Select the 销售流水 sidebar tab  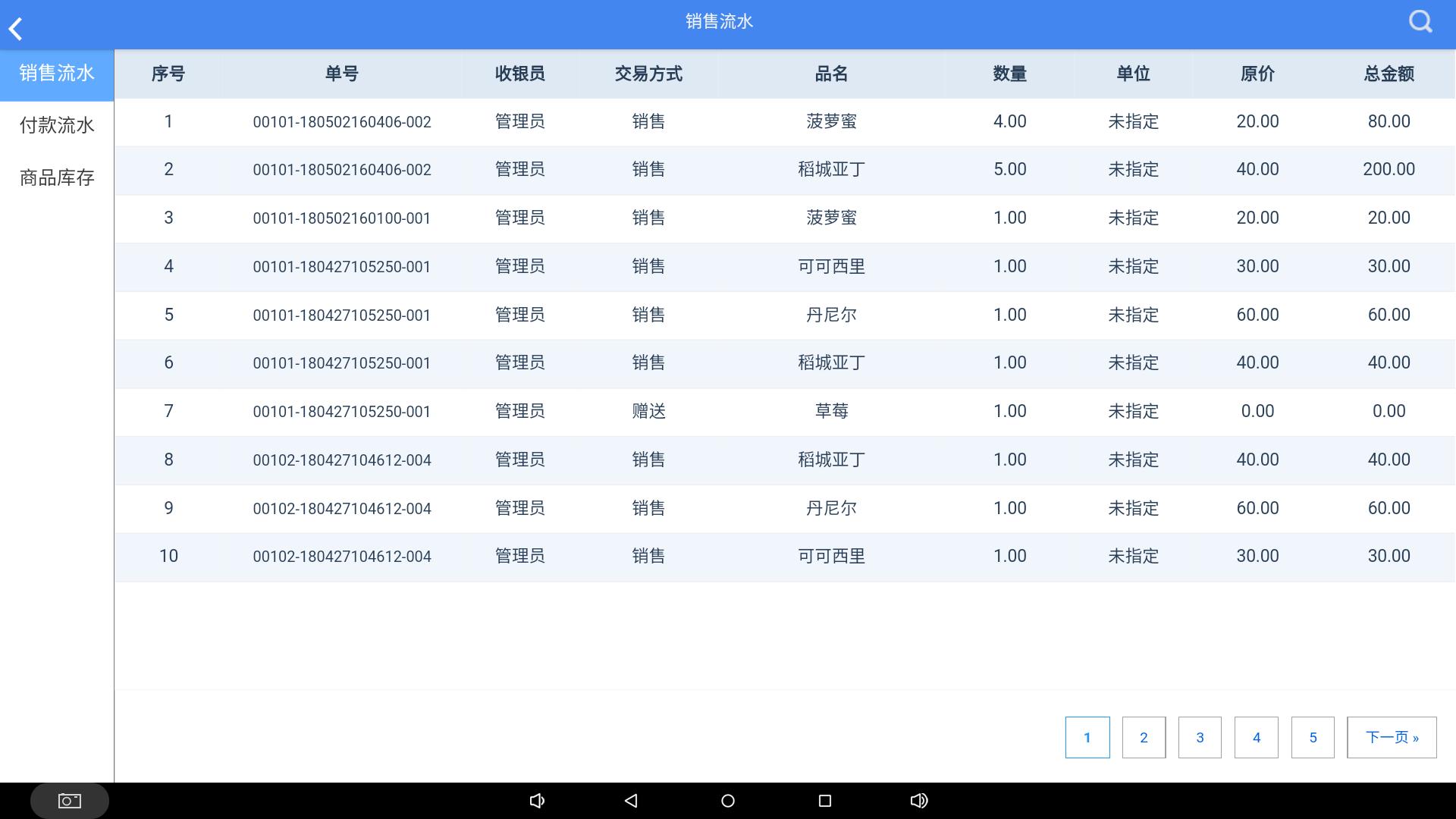(56, 74)
